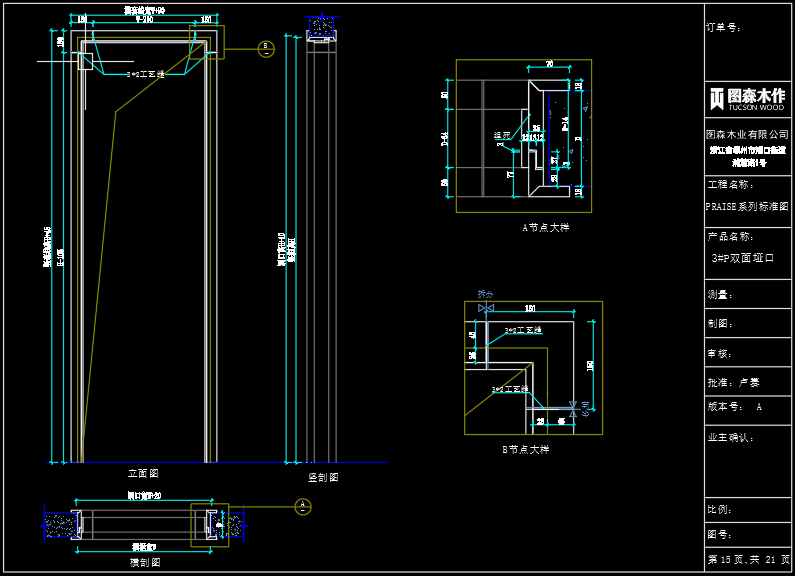Click the product name 3#P双面垭口 text
Image resolution: width=795 pixels, height=576 pixels.
(x=742, y=258)
